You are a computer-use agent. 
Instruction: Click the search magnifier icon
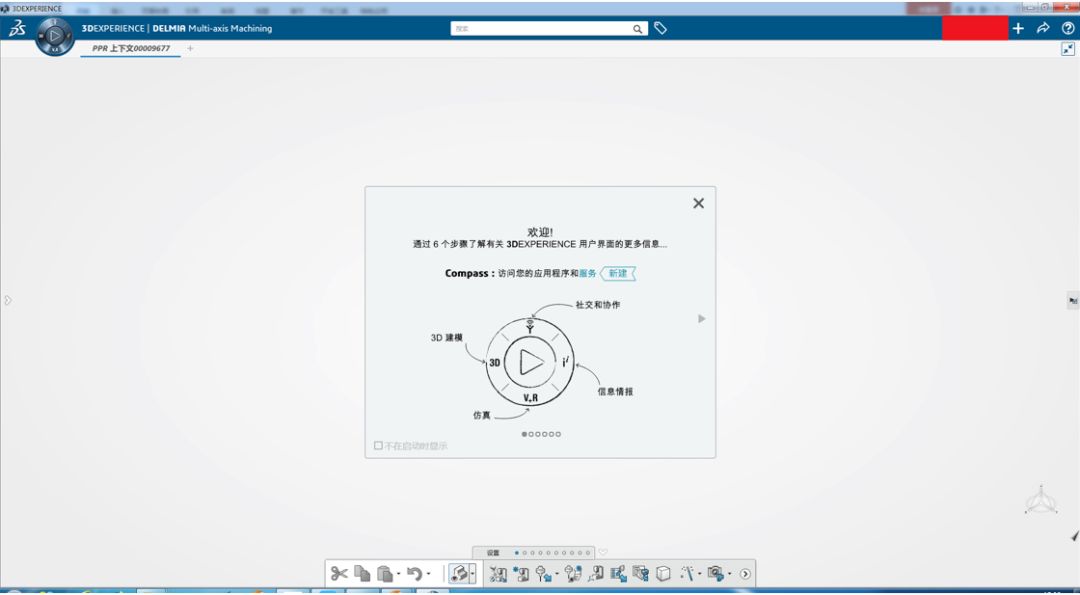coord(638,29)
